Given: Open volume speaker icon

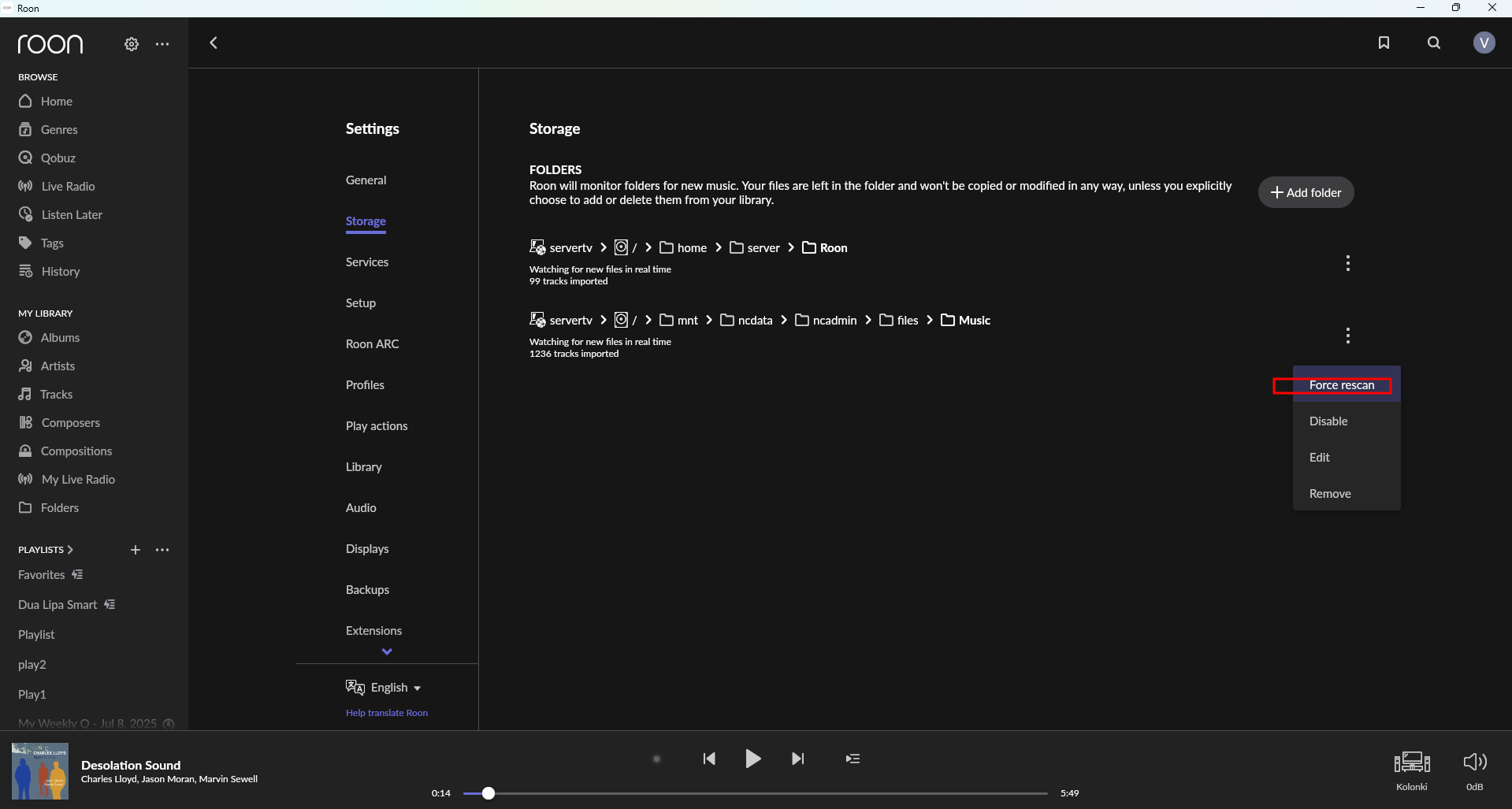Looking at the screenshot, I should click(1474, 762).
